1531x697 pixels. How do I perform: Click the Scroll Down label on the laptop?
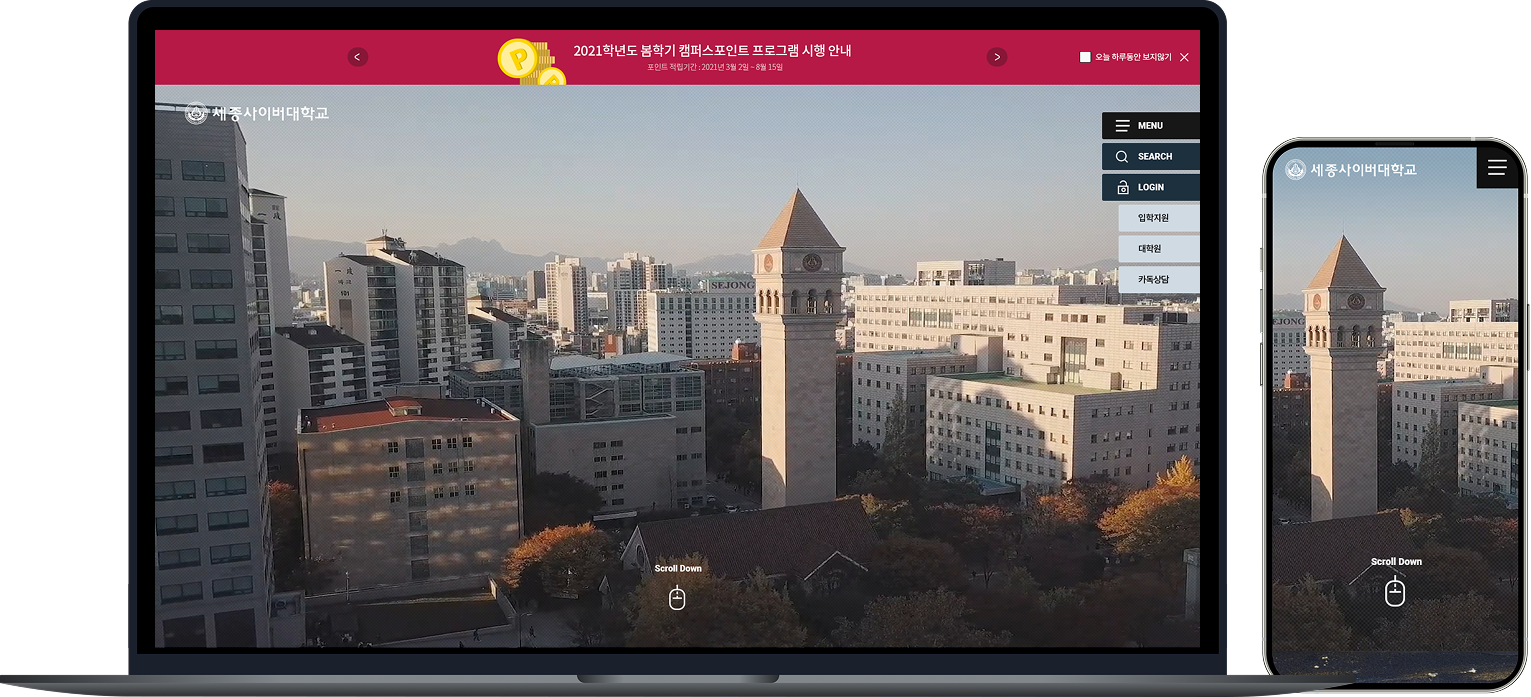[678, 568]
